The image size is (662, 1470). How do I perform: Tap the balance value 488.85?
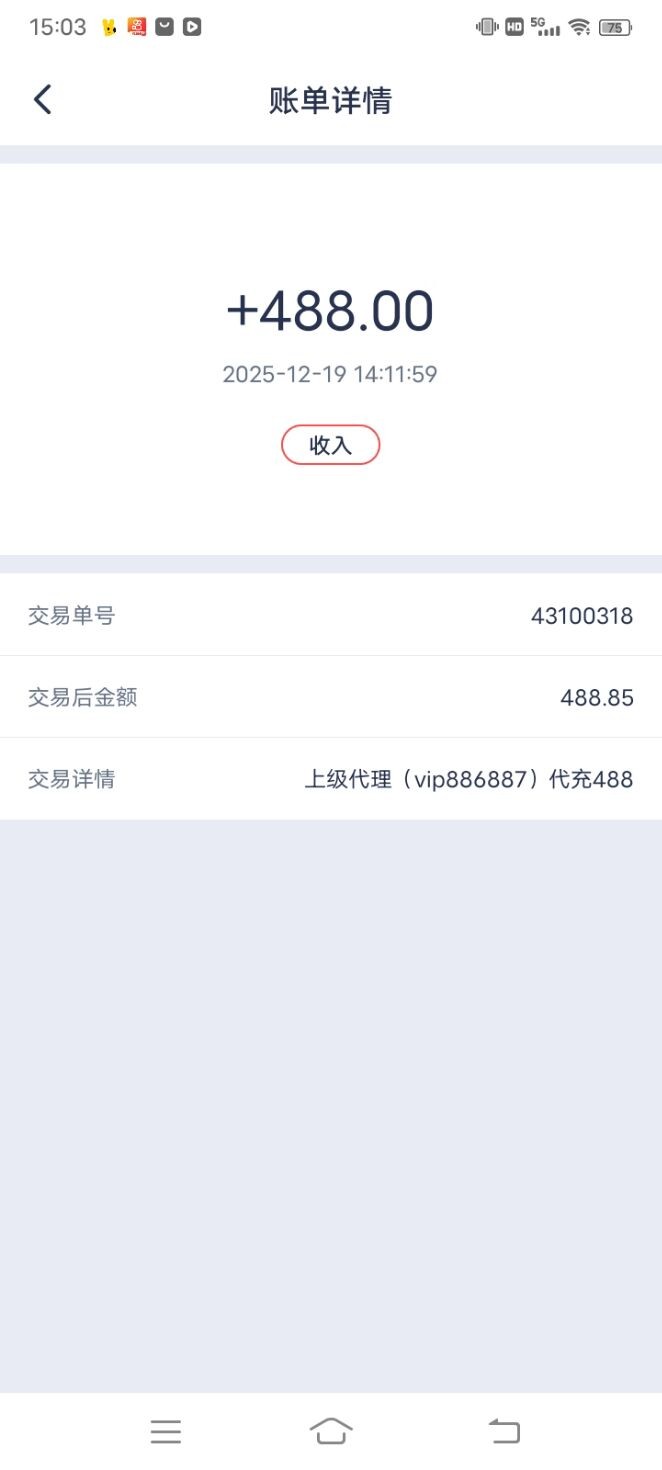click(x=597, y=698)
